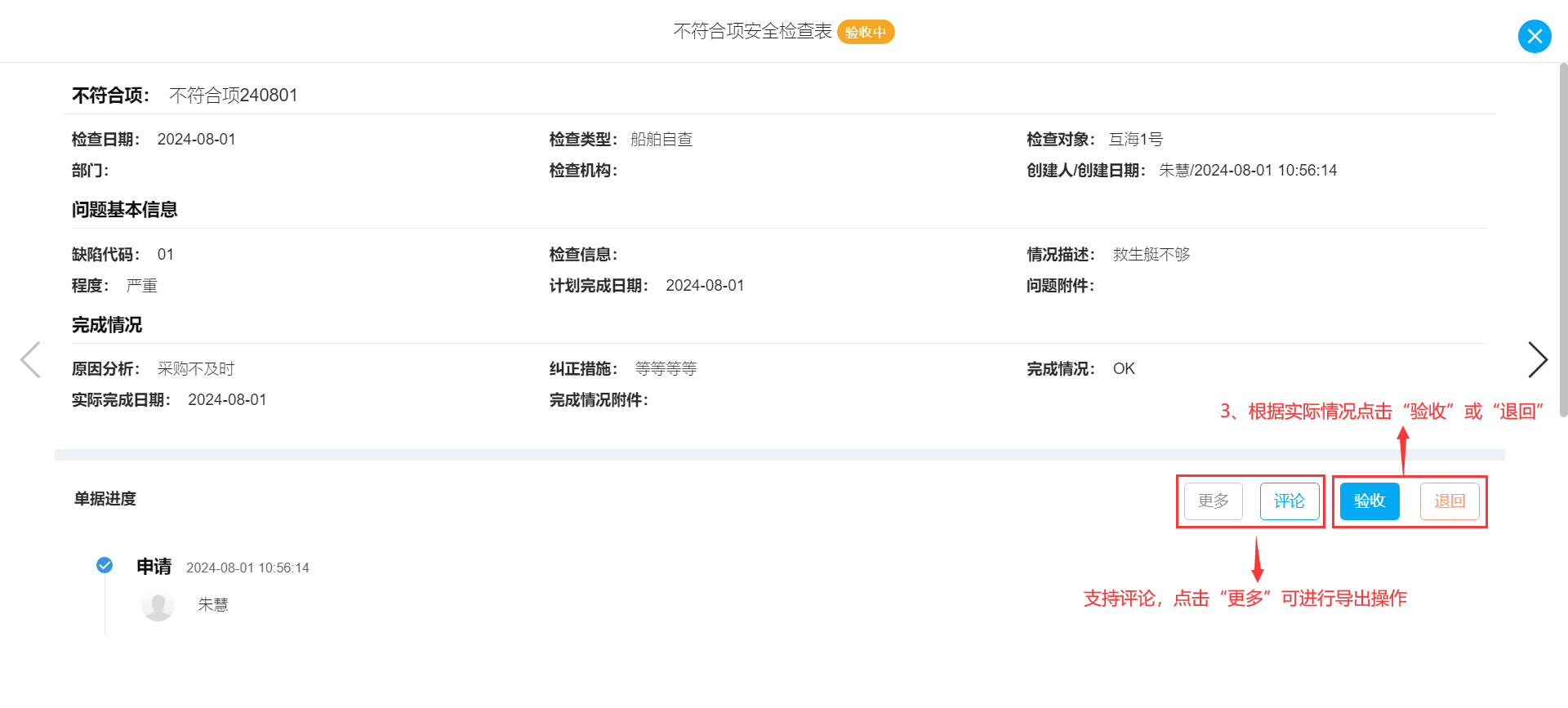Click the 程度 value 严重
Image resolution: width=1568 pixels, height=708 pixels.
[142, 286]
